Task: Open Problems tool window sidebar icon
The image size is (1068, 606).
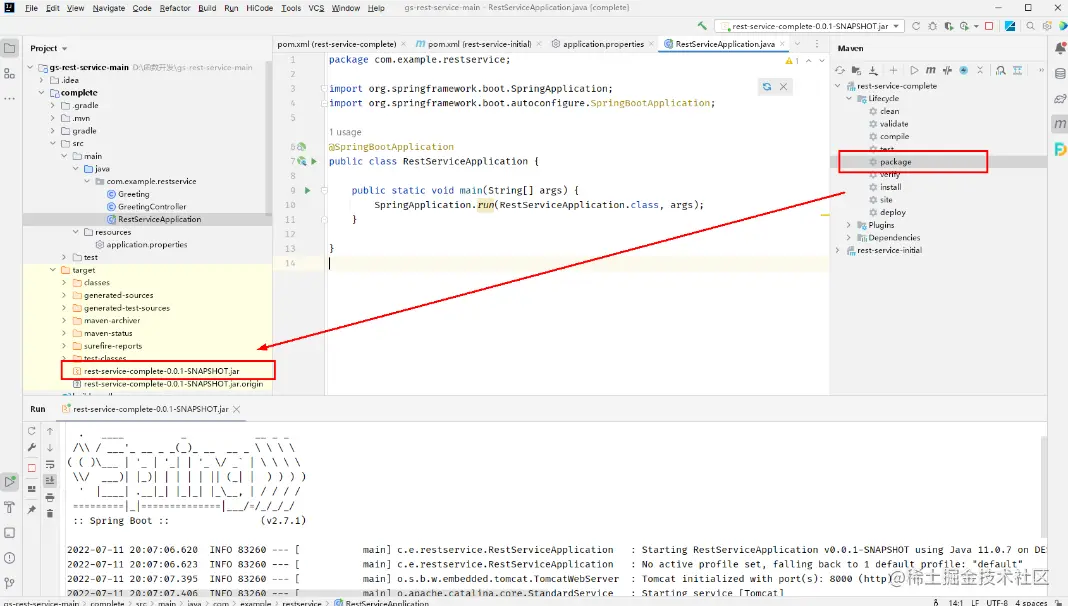Action: pyautogui.click(x=10, y=558)
